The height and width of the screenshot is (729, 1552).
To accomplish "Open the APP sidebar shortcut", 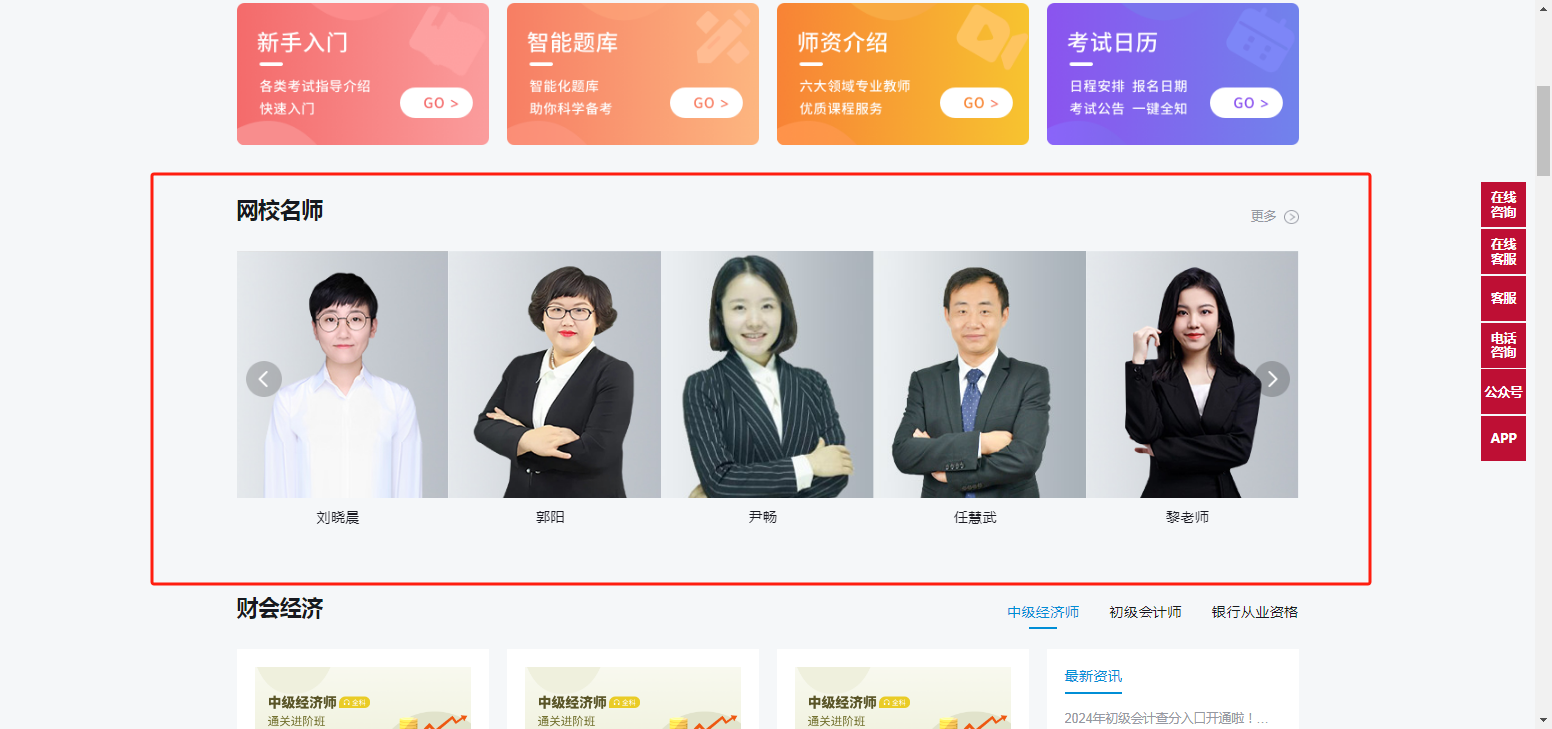I will pyautogui.click(x=1503, y=438).
